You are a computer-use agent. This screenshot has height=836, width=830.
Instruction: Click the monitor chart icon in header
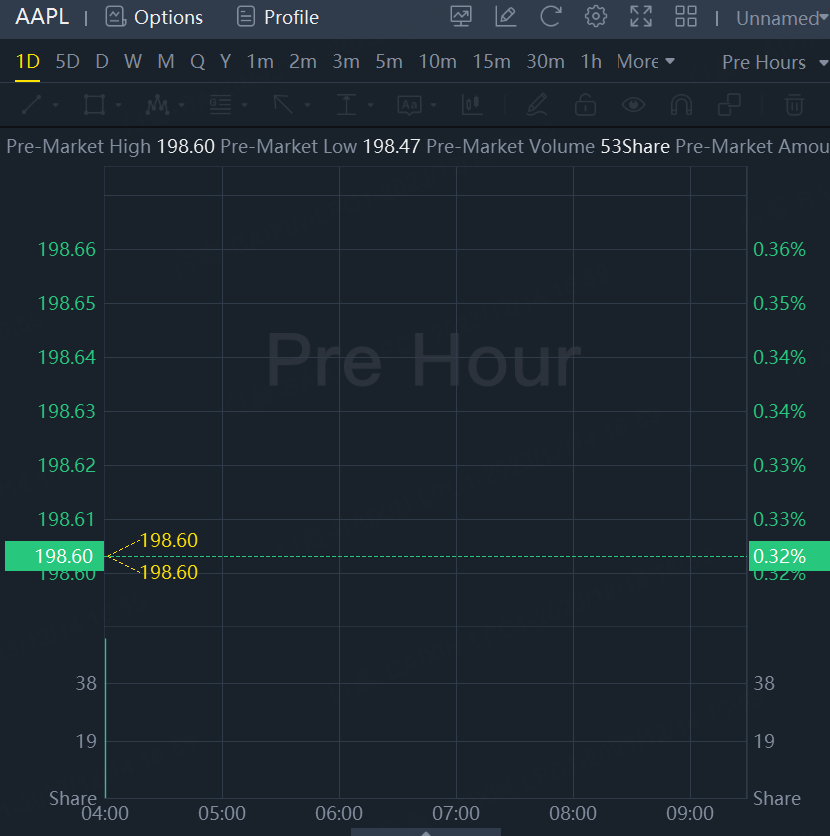click(461, 17)
